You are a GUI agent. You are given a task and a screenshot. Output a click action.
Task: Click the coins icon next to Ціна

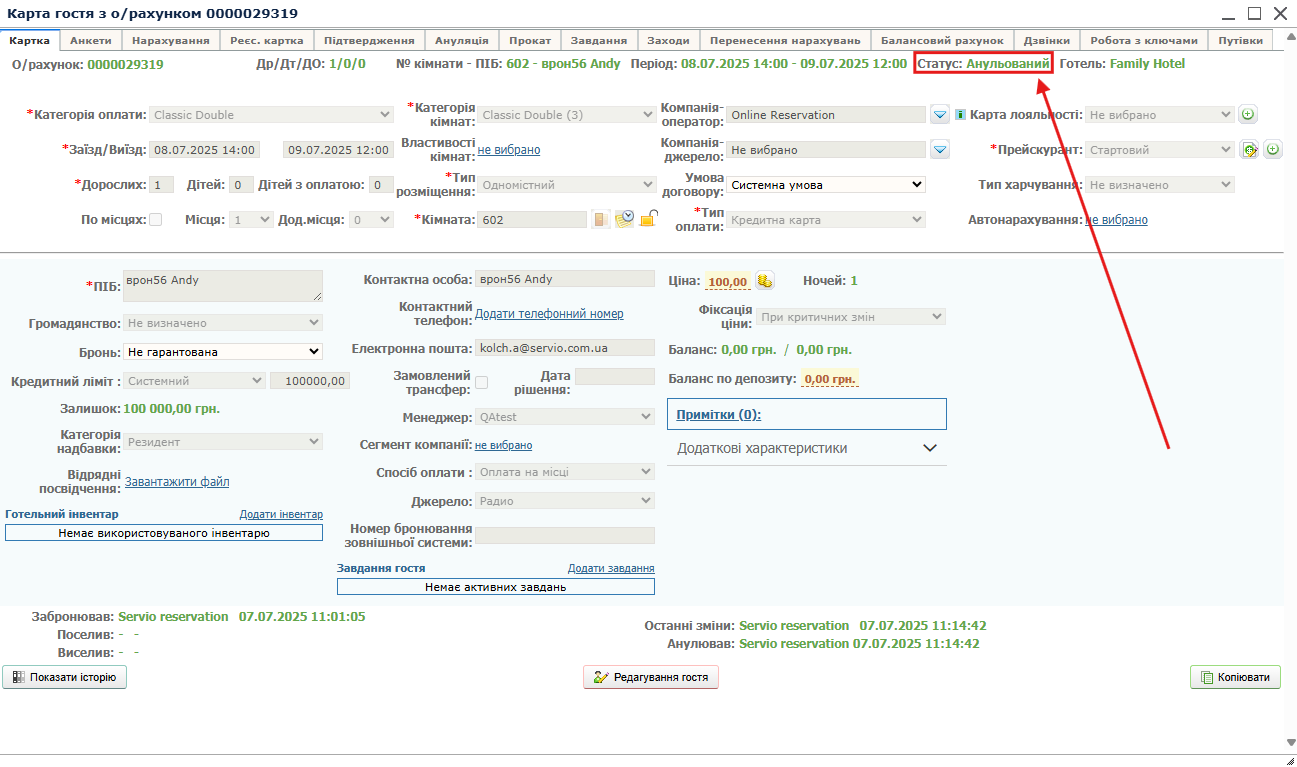[x=765, y=281]
